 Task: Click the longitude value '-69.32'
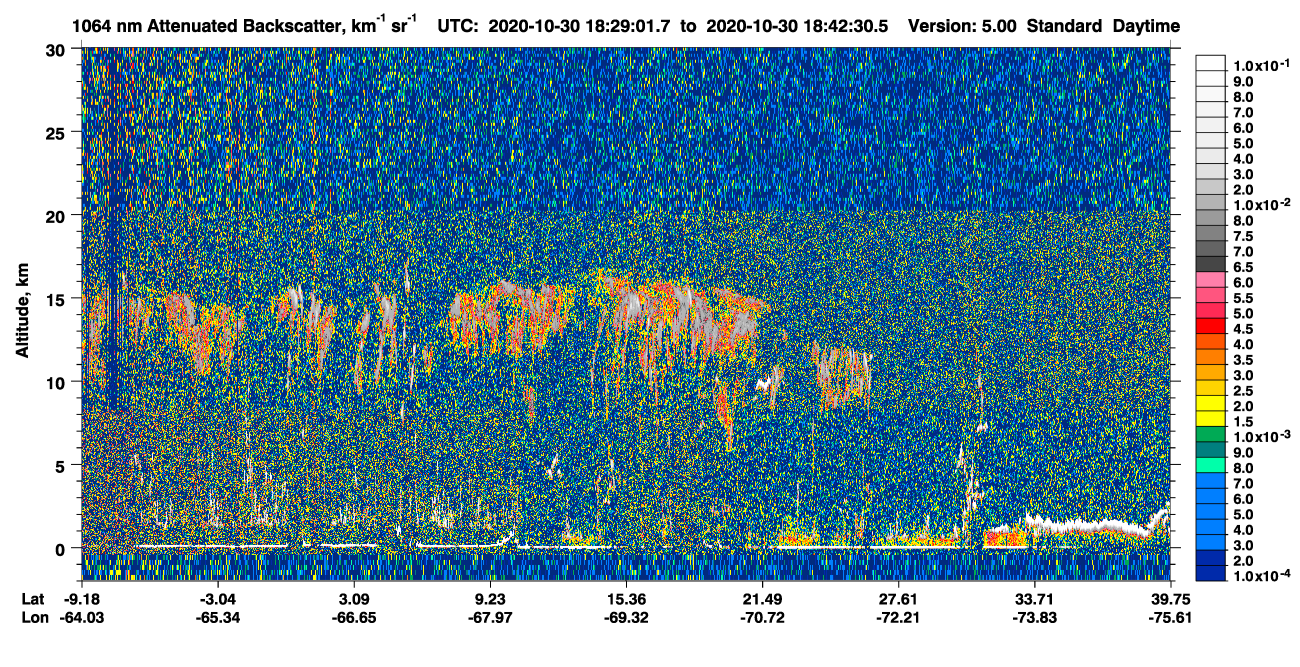coord(626,617)
